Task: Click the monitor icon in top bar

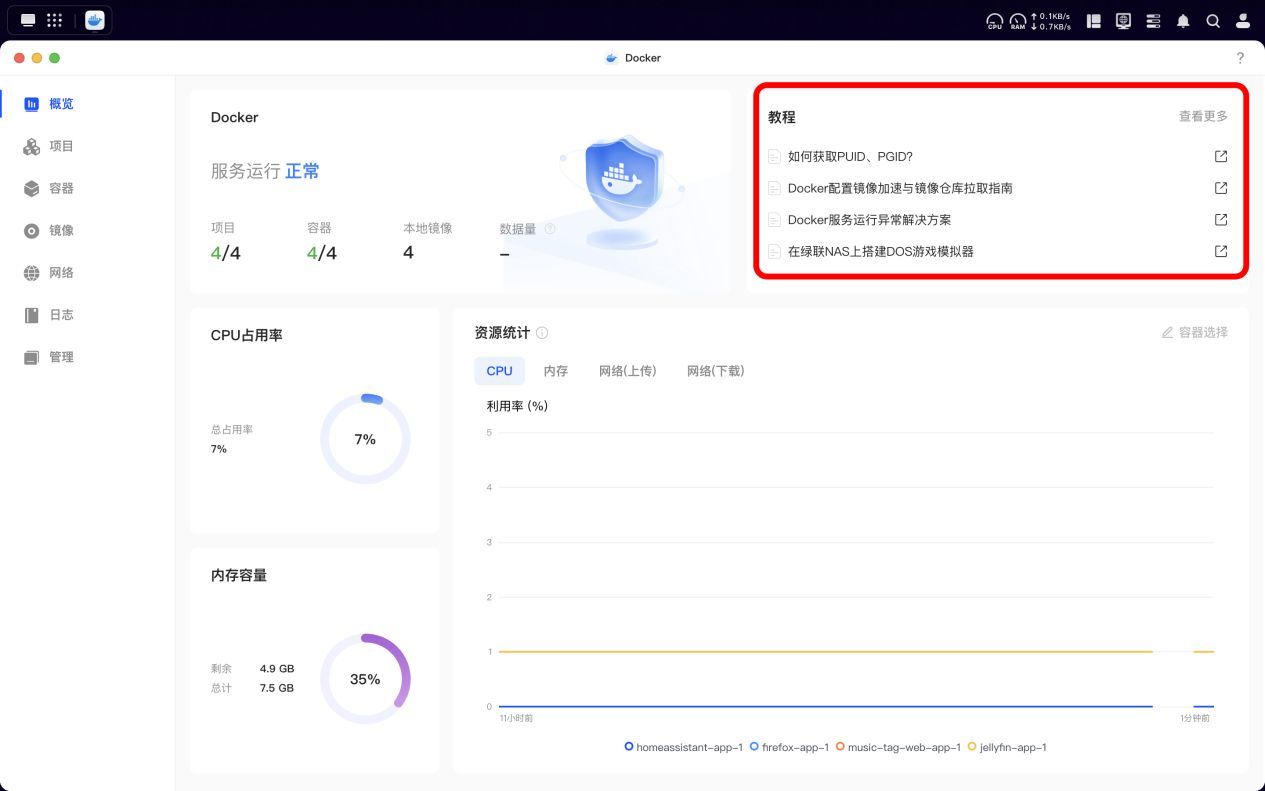Action: tap(1123, 20)
